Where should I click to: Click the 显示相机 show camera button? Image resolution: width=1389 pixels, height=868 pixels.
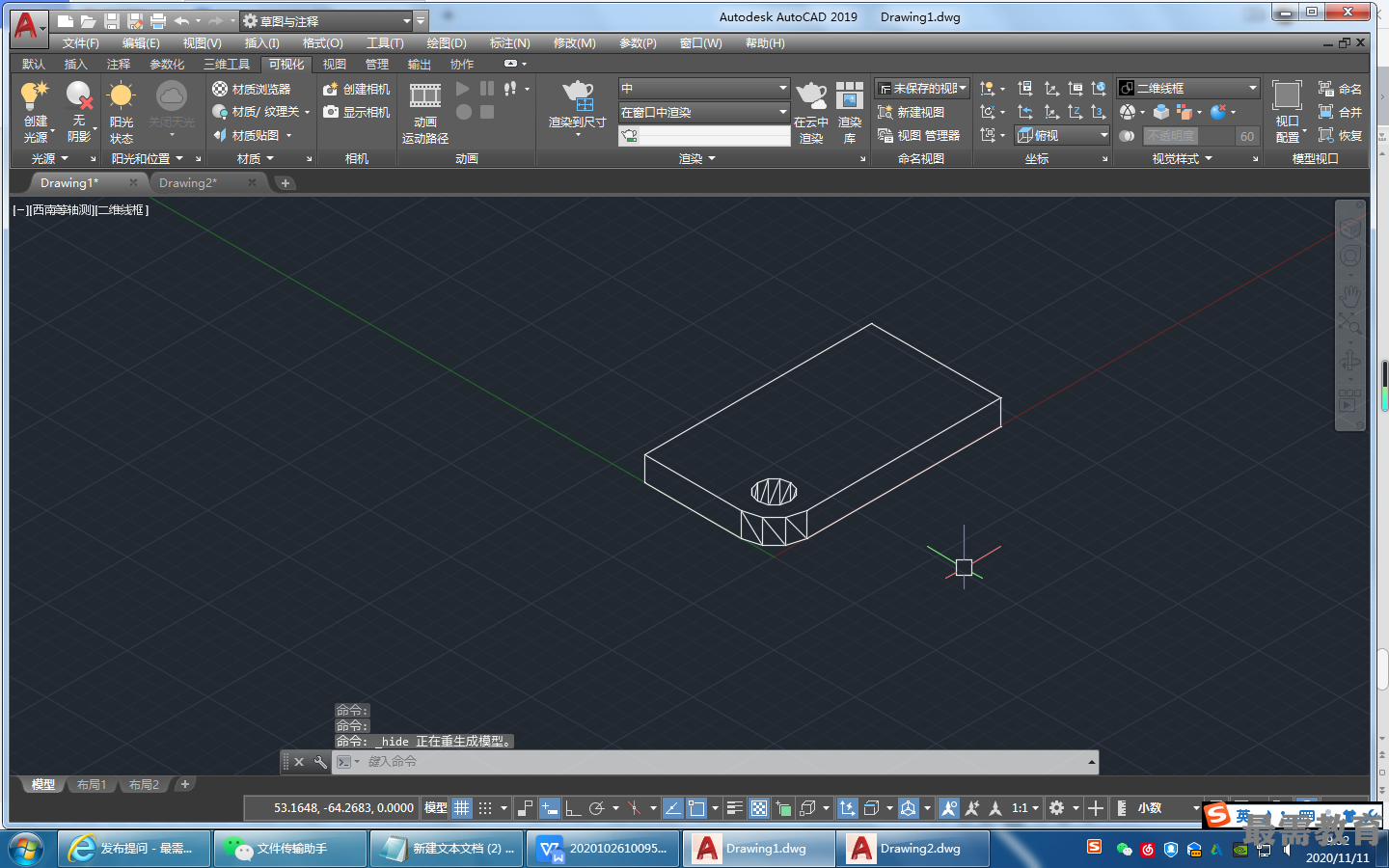(357, 112)
